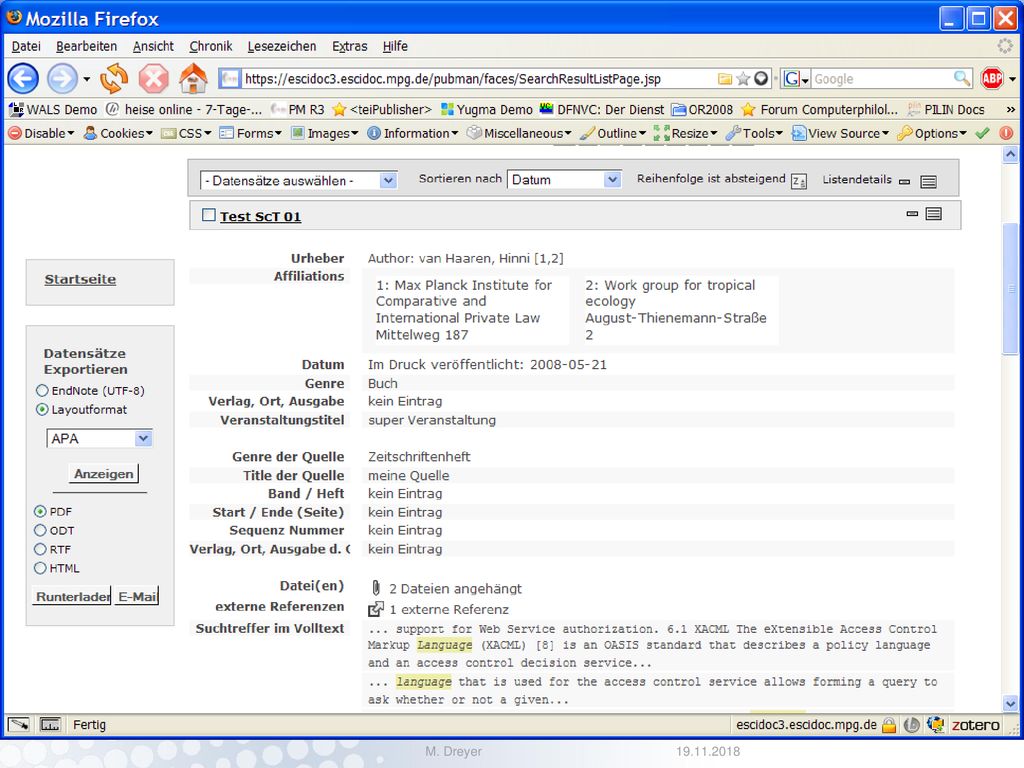Open the Bearbeiten menu
The height and width of the screenshot is (768, 1024).
(86, 46)
